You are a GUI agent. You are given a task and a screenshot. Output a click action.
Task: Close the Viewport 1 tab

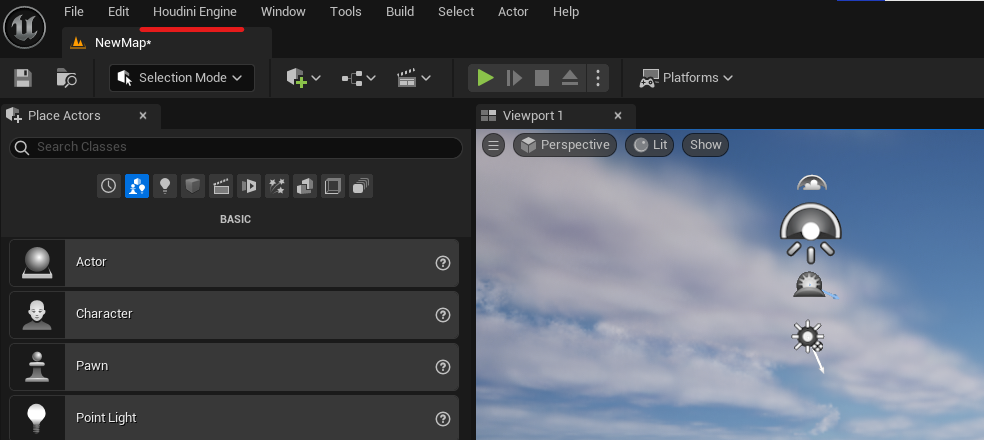618,115
